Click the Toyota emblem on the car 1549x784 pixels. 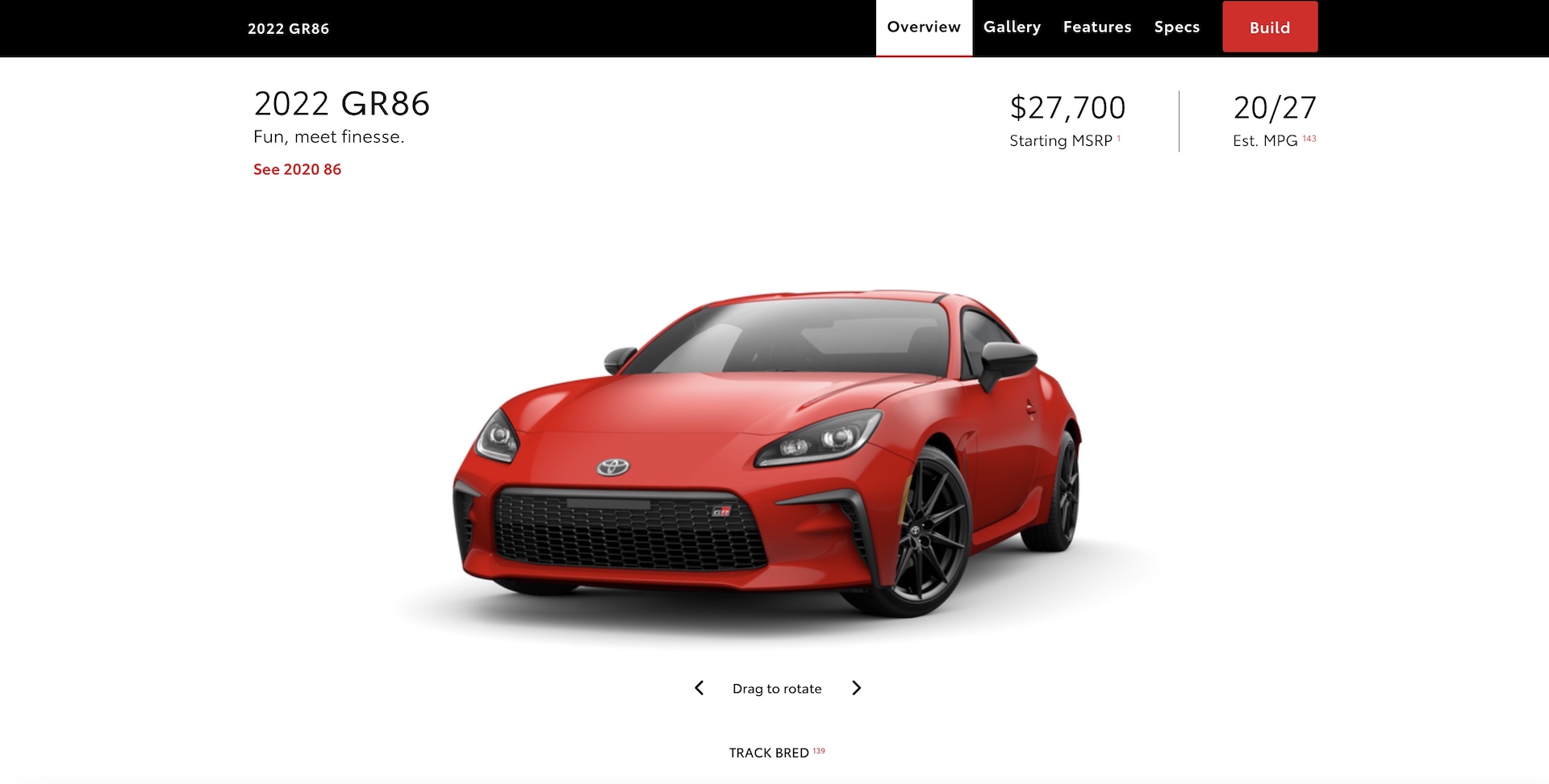coord(613,467)
